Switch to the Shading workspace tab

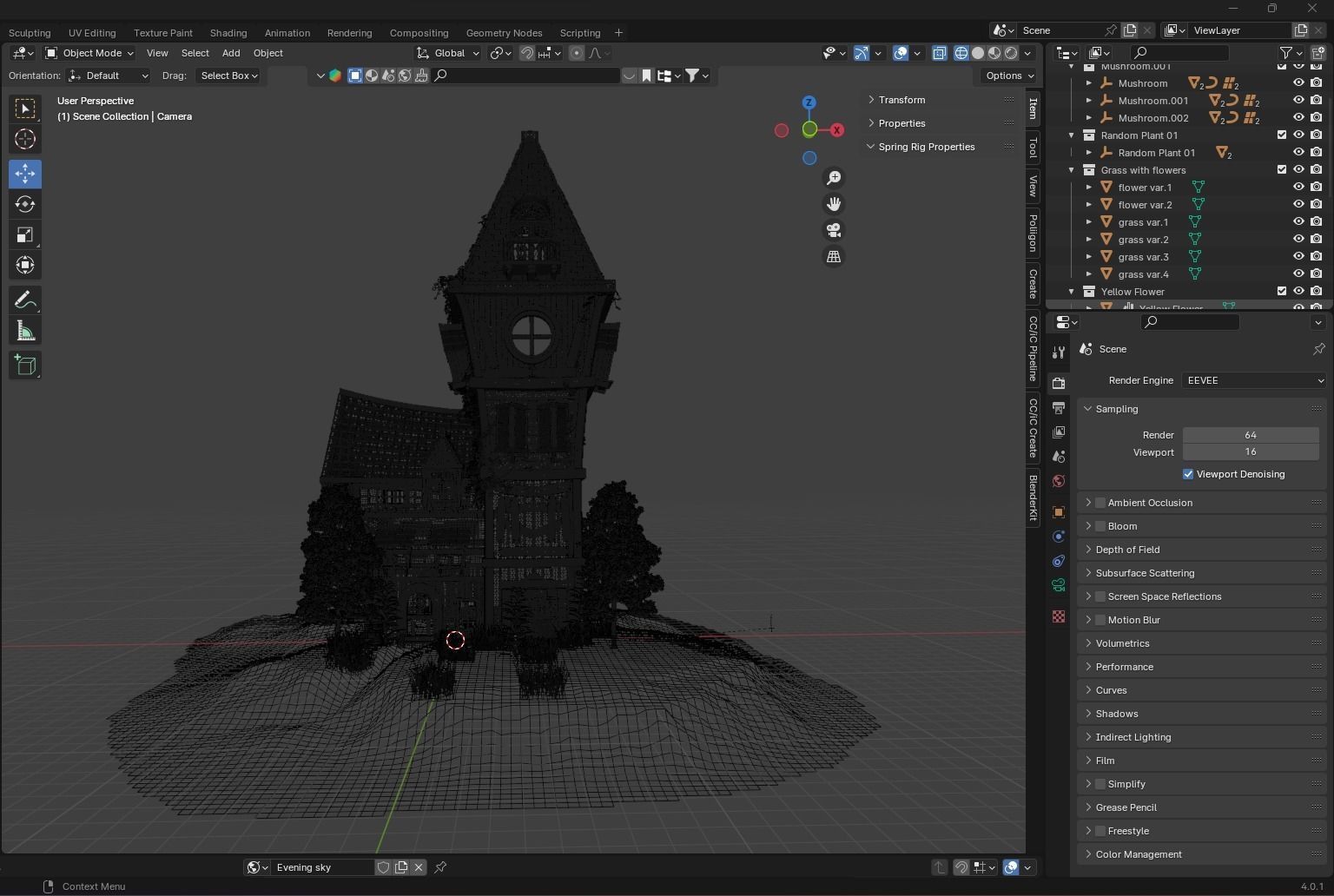(x=228, y=33)
